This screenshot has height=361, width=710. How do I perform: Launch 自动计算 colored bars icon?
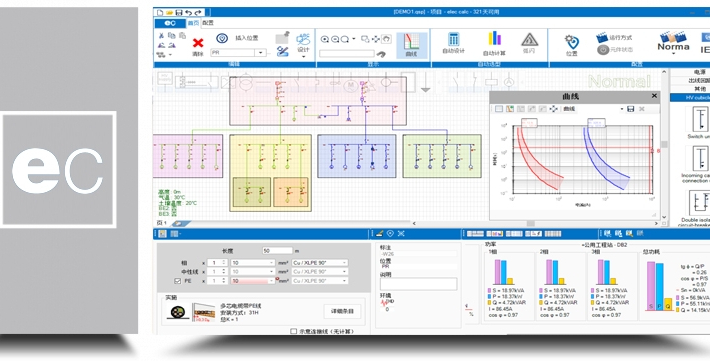(494, 39)
